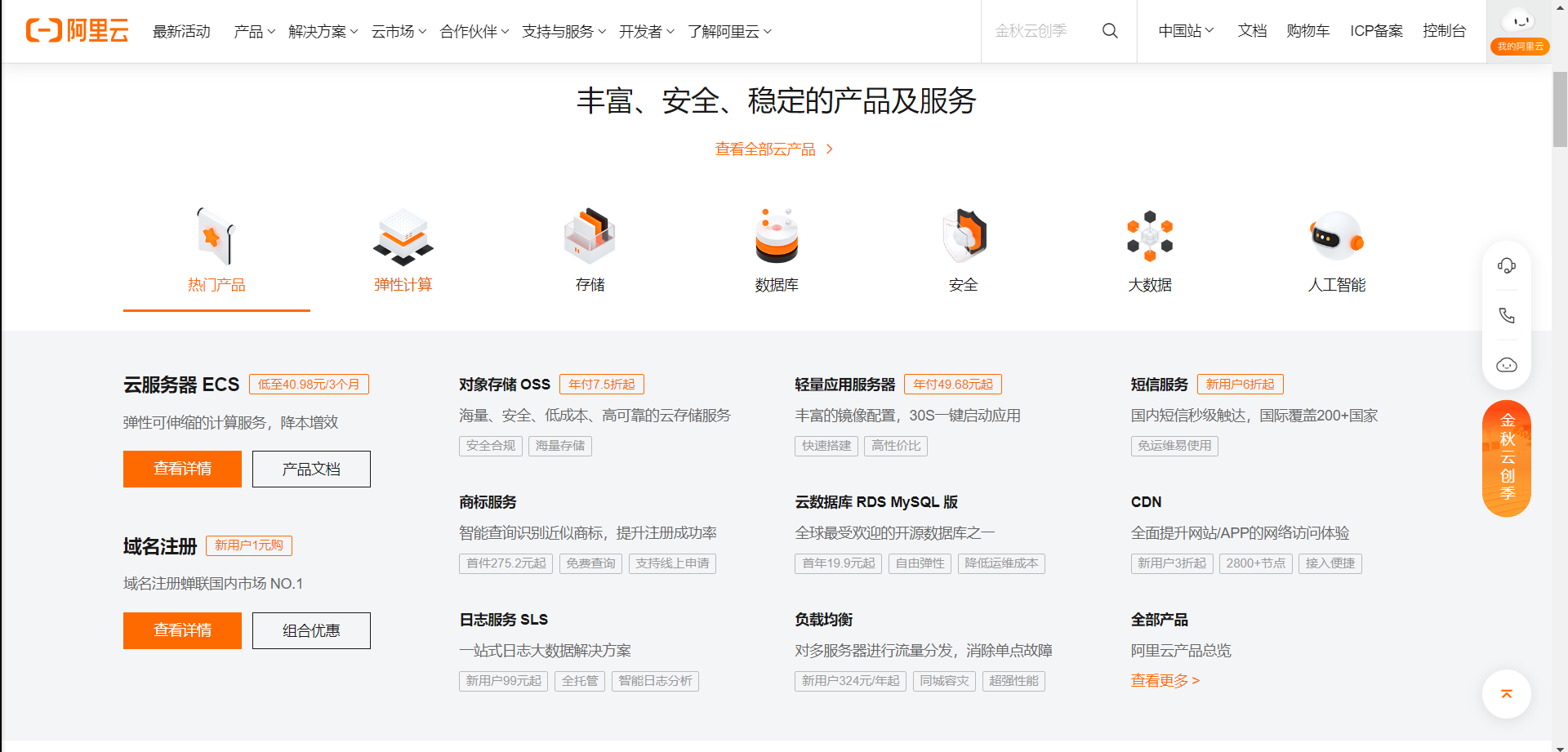Click the 新用户6折起 tag
Screen dimensions: 1568x752
coord(1240,385)
